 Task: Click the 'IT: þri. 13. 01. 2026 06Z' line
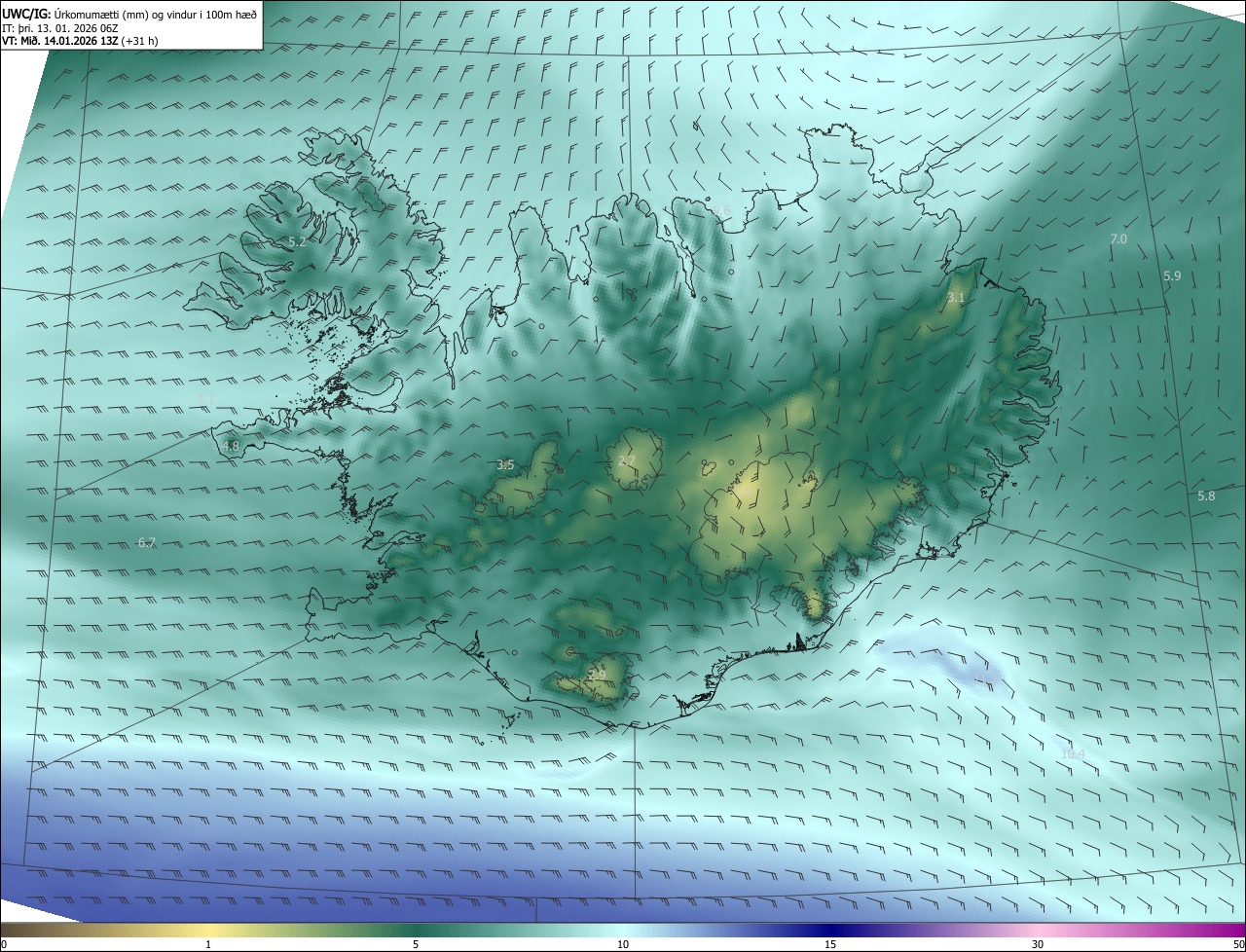(60, 28)
